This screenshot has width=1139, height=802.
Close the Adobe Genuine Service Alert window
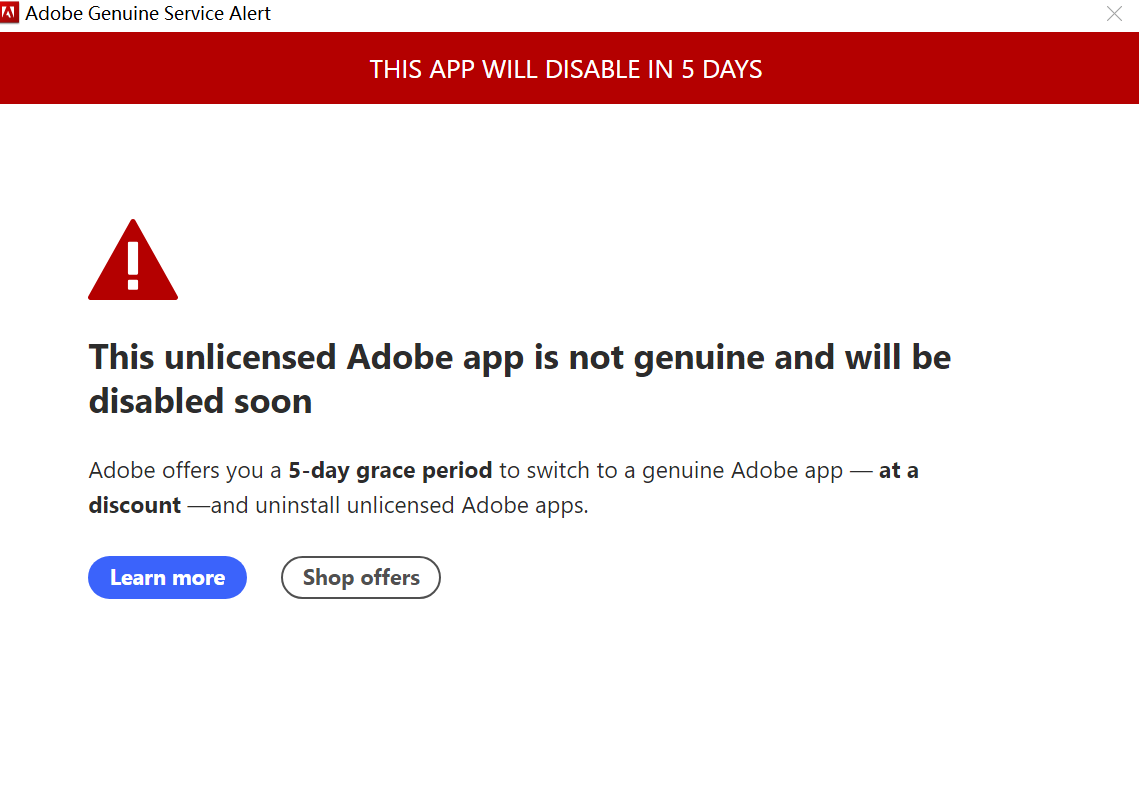coord(1114,14)
